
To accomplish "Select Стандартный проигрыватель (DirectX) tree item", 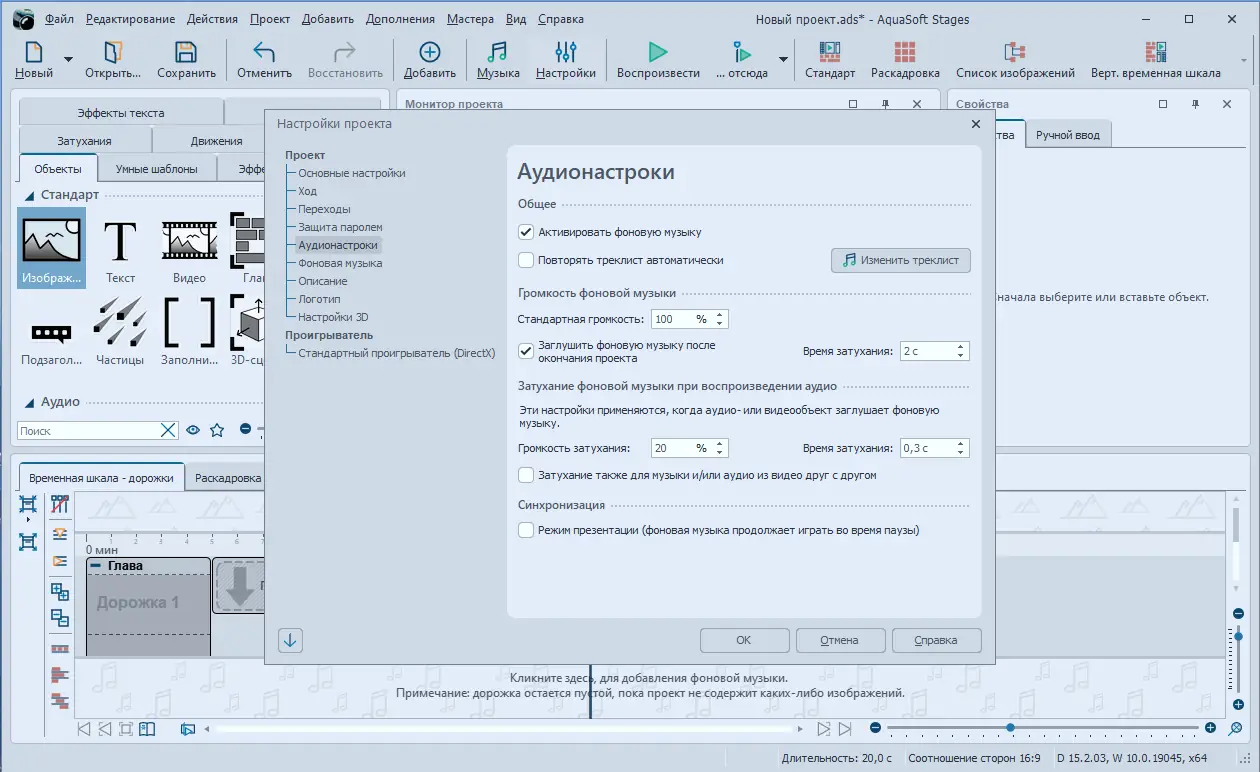I will point(397,353).
